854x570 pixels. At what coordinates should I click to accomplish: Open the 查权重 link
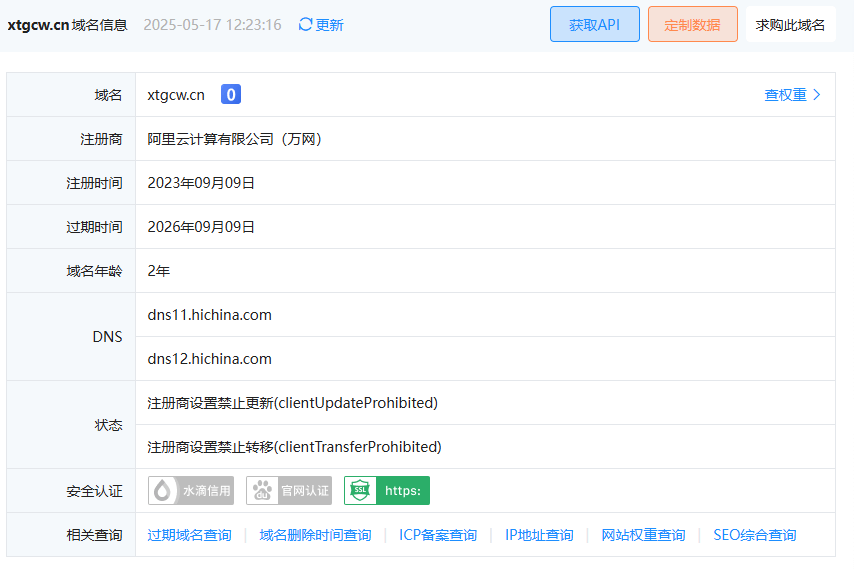[785, 95]
